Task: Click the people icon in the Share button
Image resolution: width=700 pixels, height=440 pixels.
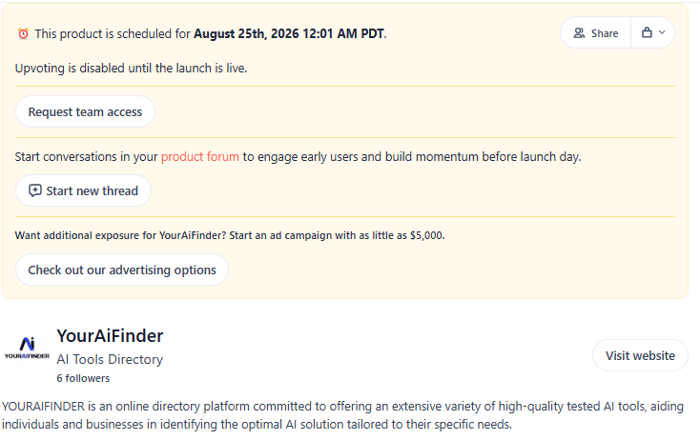Action: point(579,33)
